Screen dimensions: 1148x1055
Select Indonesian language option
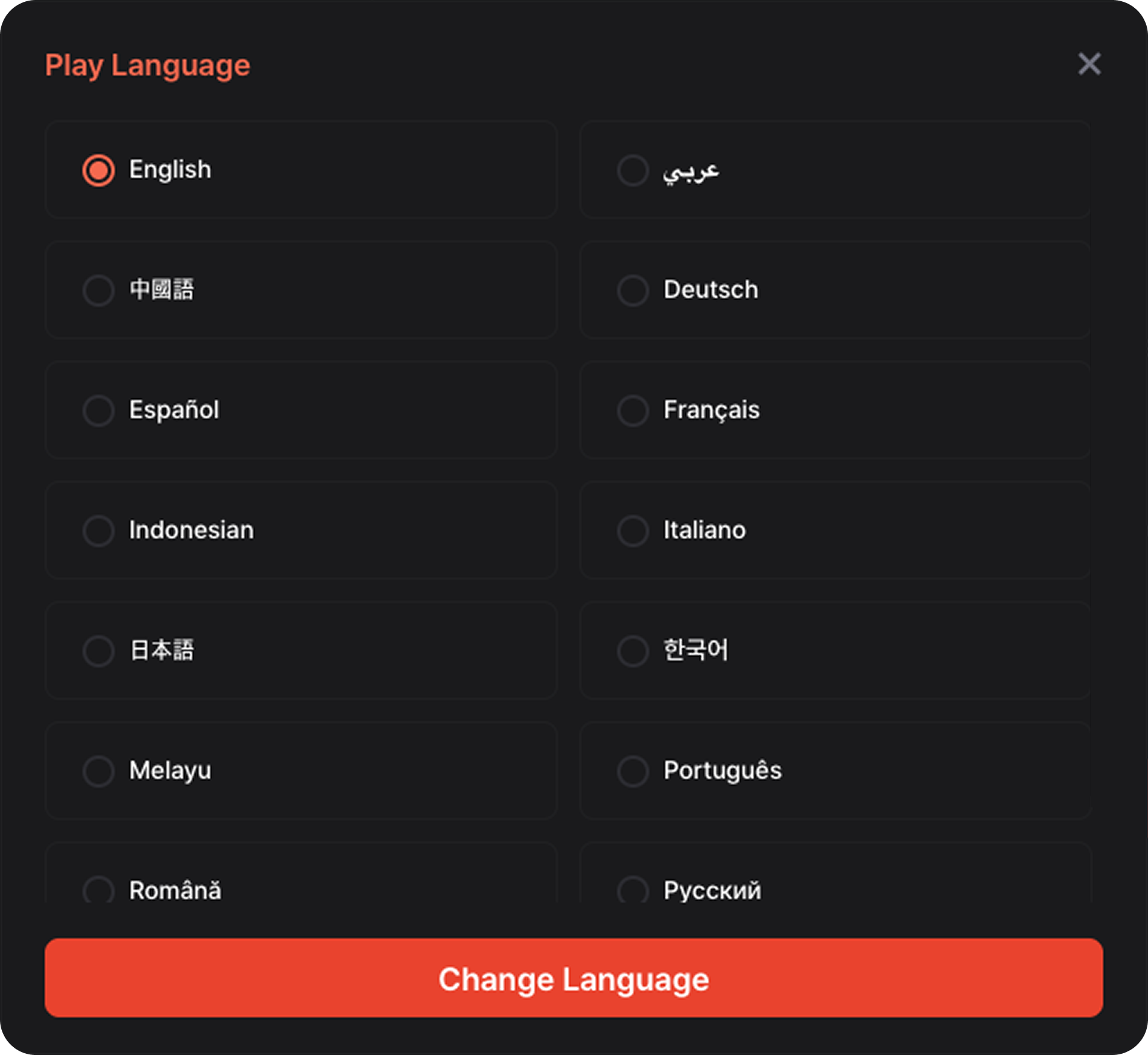[x=99, y=531]
